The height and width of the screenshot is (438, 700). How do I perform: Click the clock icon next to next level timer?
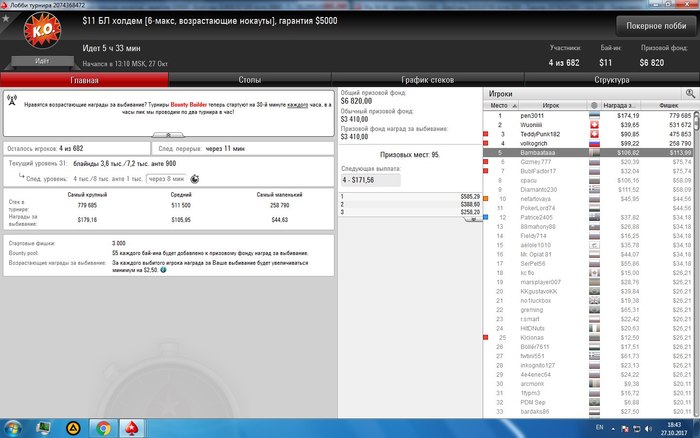click(195, 179)
